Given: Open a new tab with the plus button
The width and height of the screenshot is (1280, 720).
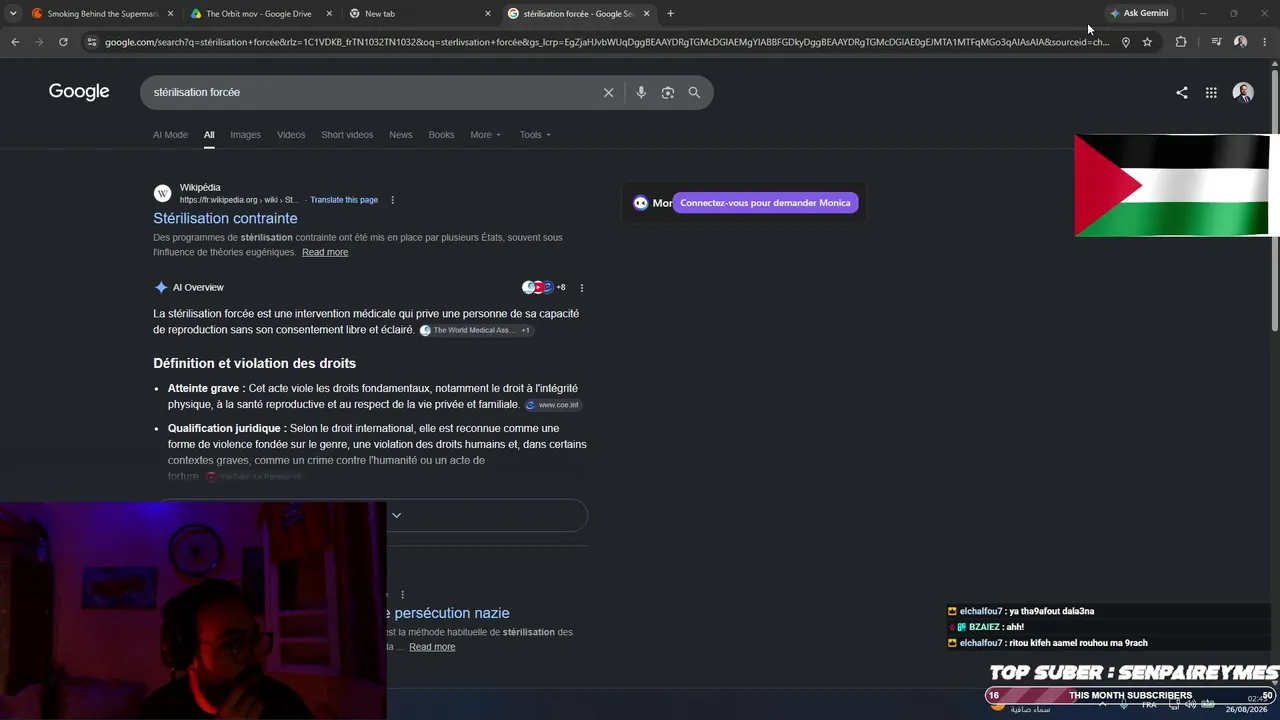Looking at the screenshot, I should [x=670, y=14].
